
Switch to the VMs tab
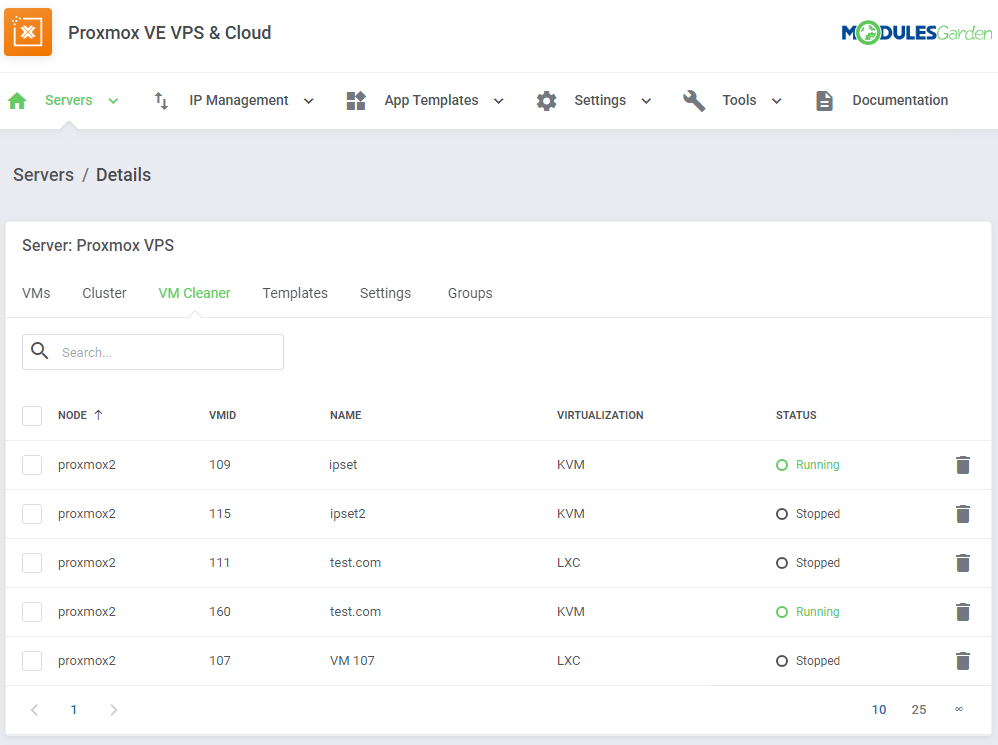coord(36,293)
